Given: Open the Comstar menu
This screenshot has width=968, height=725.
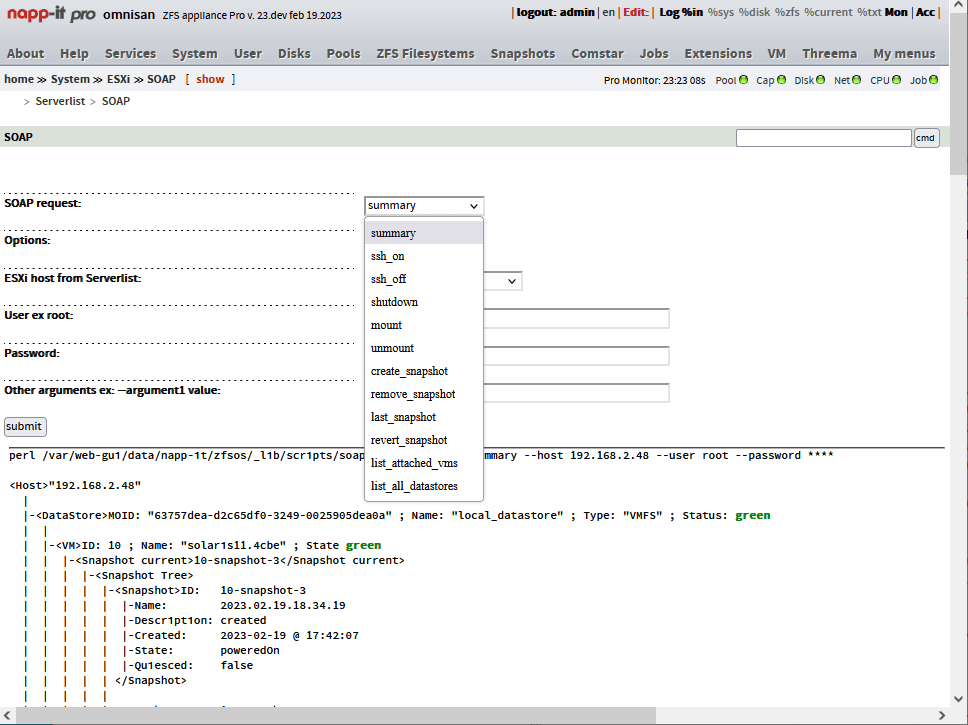Looking at the screenshot, I should pos(597,54).
